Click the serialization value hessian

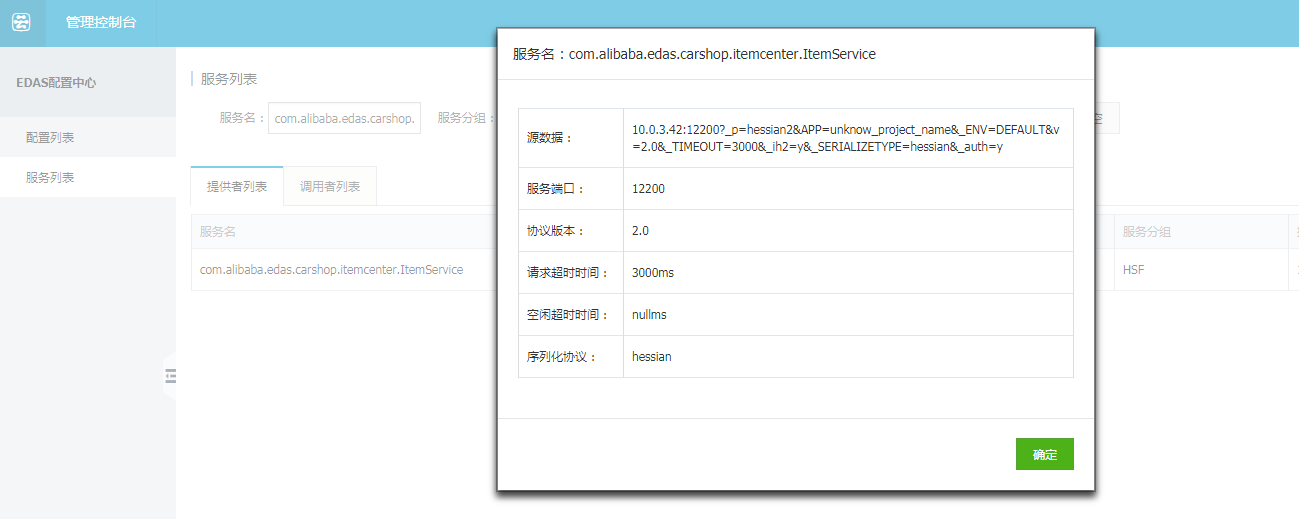tap(652, 356)
